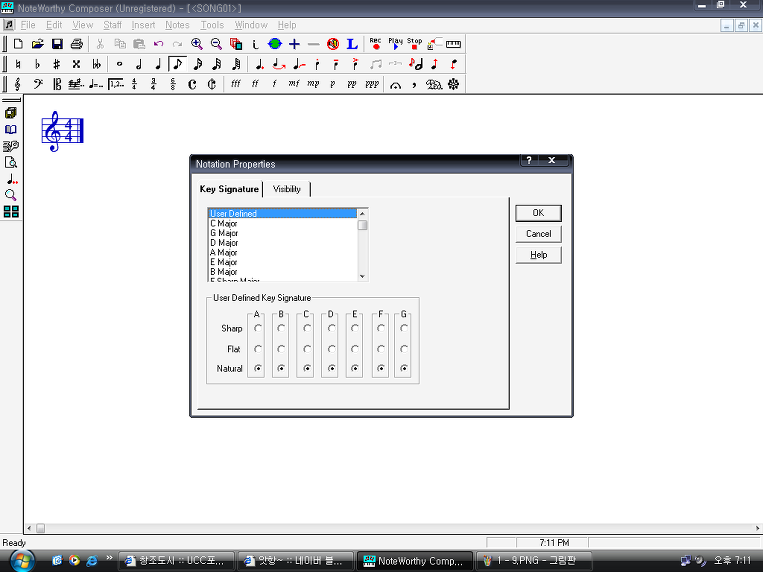Viewport: 763px width, 572px height.
Task: Click the dialog question mark help button
Action: pyautogui.click(x=529, y=160)
